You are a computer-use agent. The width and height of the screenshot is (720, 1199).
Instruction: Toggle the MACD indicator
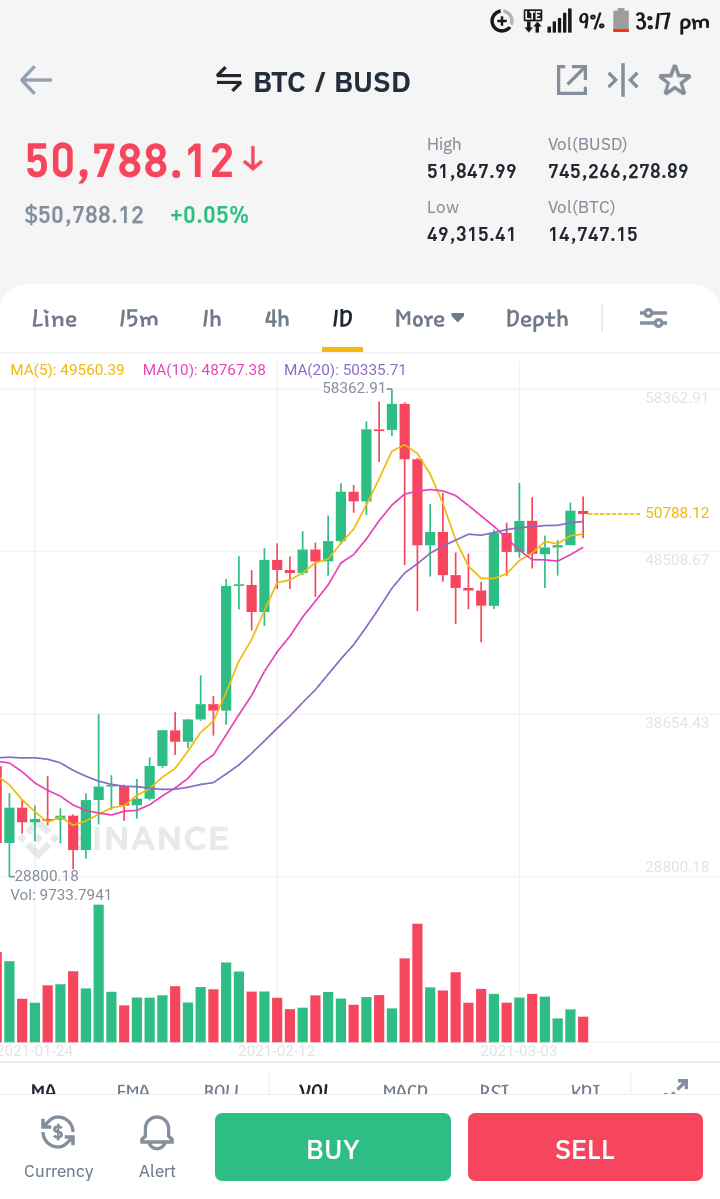[x=405, y=1088]
